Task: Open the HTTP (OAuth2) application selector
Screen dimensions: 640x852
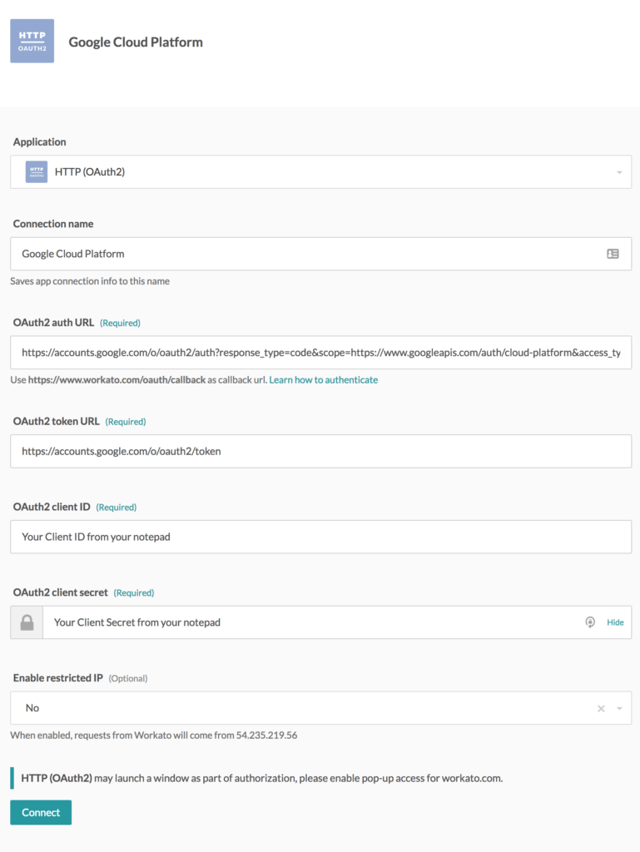Action: 321,172
